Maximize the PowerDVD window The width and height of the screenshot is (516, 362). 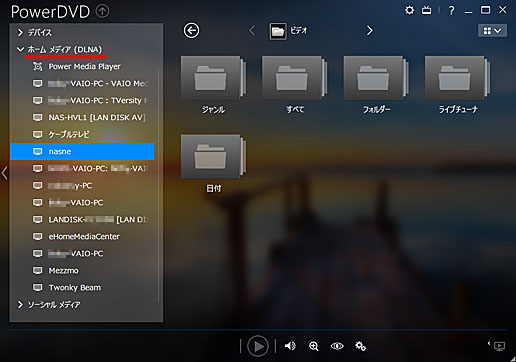coord(485,10)
